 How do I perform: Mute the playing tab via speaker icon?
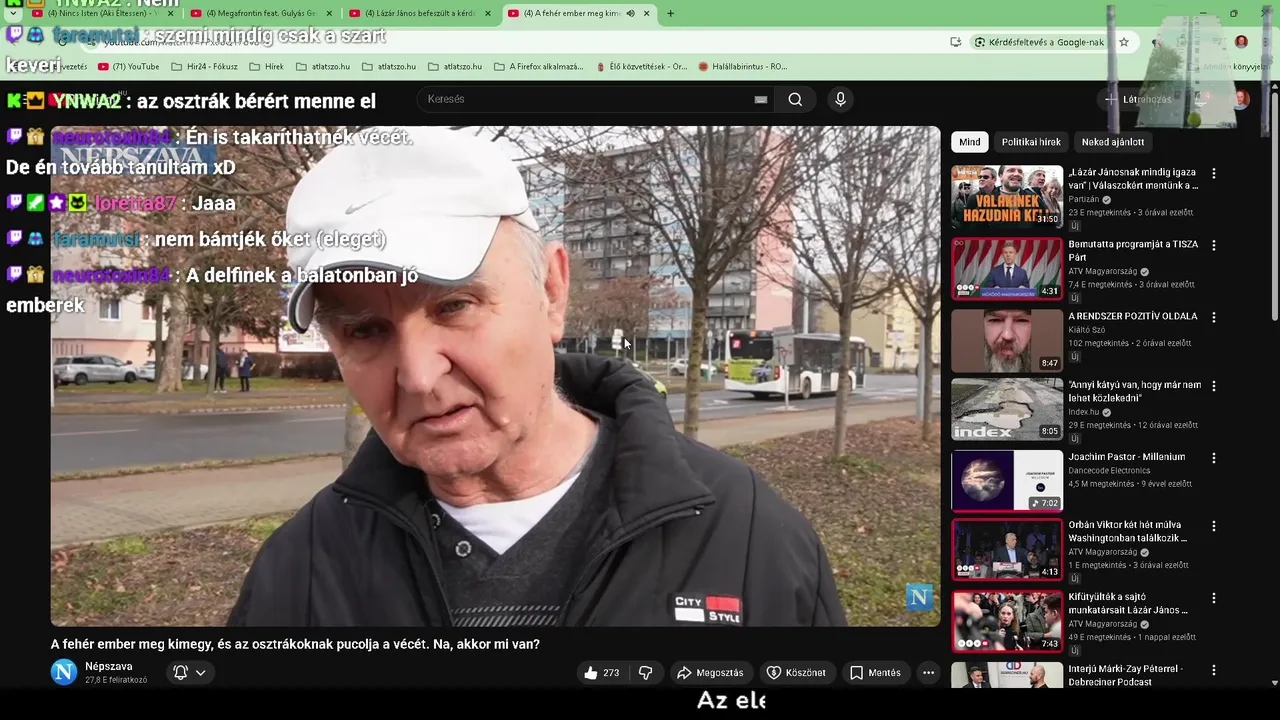630,14
